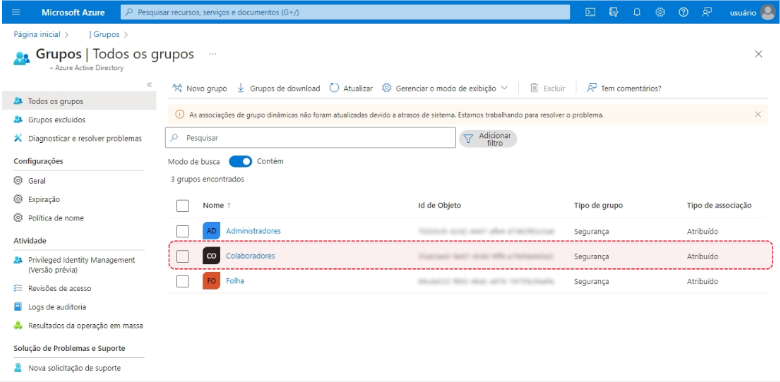Click Atribuído in the Administradores row
This screenshot has height=382, width=780.
702,231
